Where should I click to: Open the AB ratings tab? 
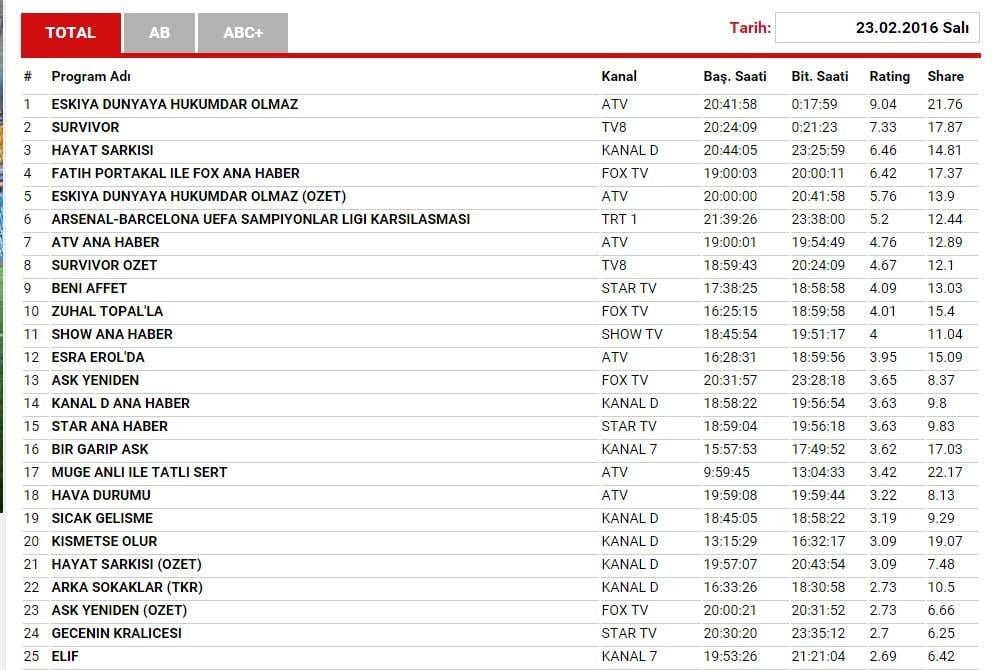(x=159, y=33)
